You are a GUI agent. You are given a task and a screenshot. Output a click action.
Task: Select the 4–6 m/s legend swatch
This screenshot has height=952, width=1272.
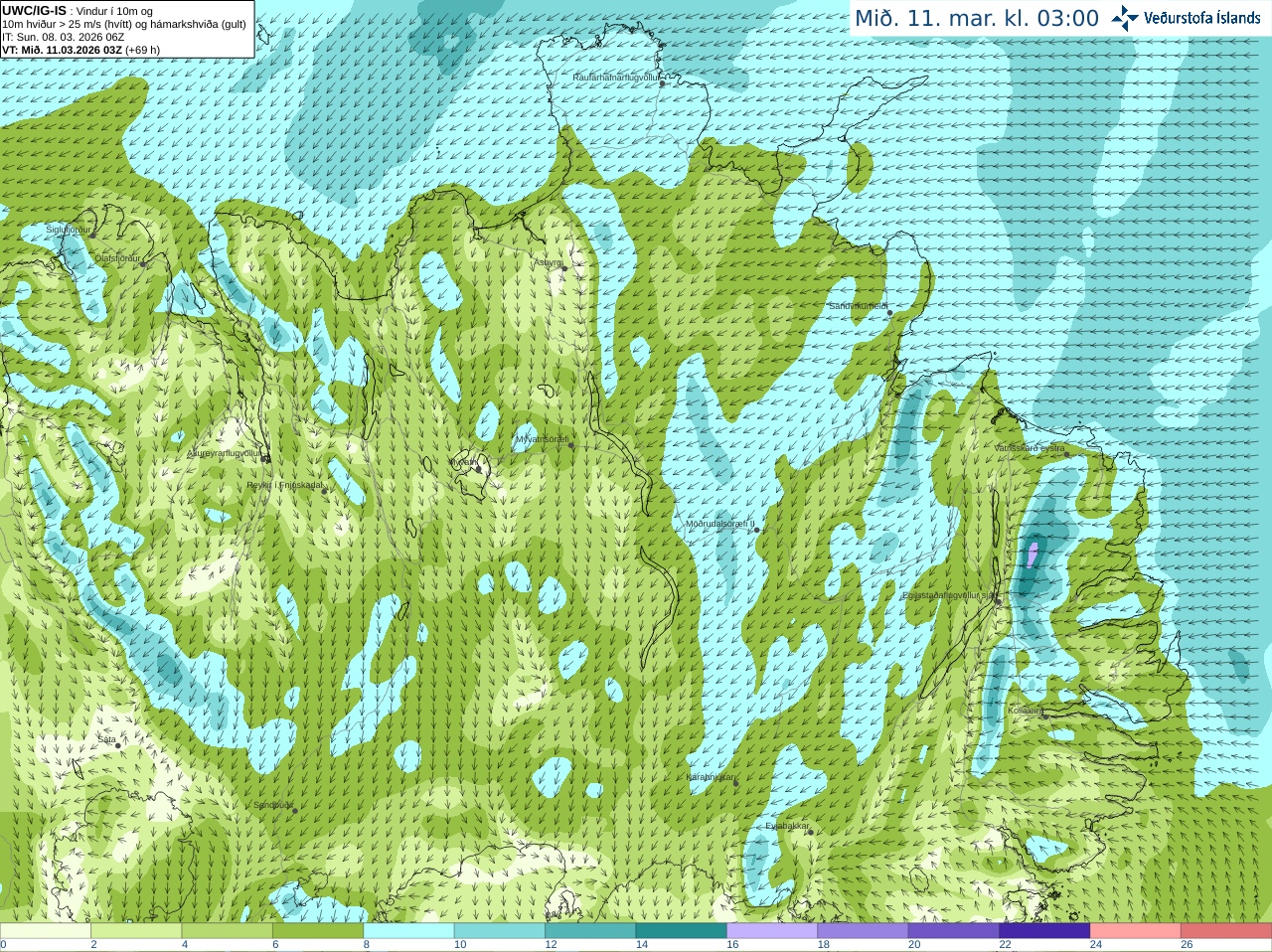228,931
